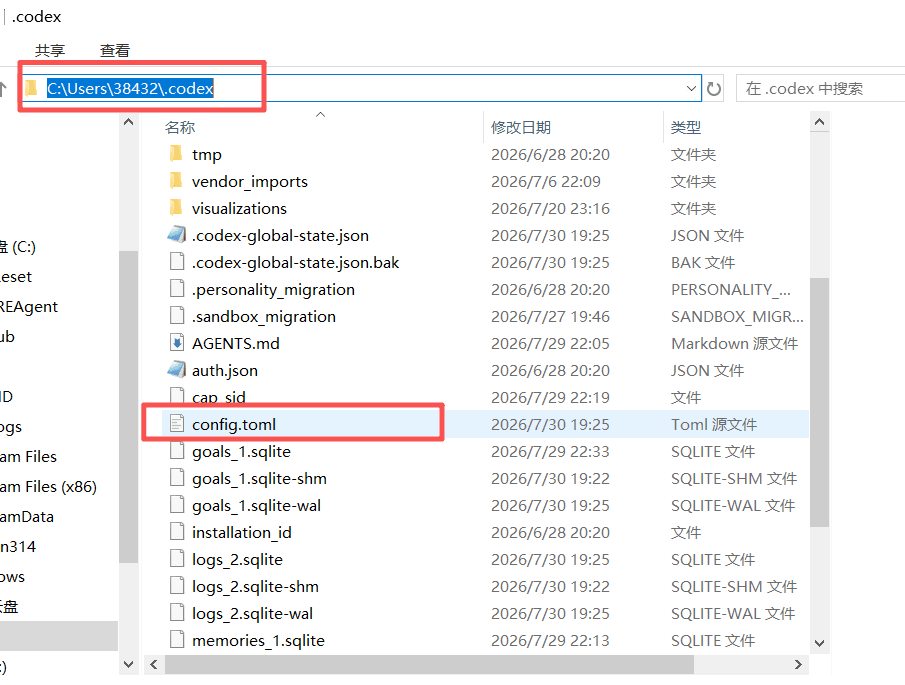Click the address bar path C:\Users\38432\.codex
Image resolution: width=905 pixels, height=685 pixels.
[x=130, y=88]
